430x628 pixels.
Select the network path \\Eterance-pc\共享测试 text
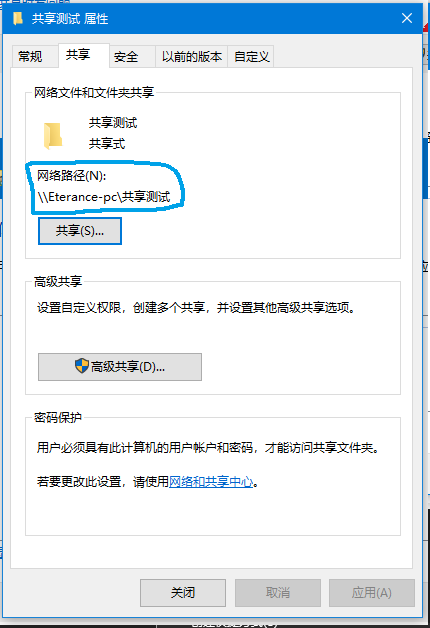[104, 197]
